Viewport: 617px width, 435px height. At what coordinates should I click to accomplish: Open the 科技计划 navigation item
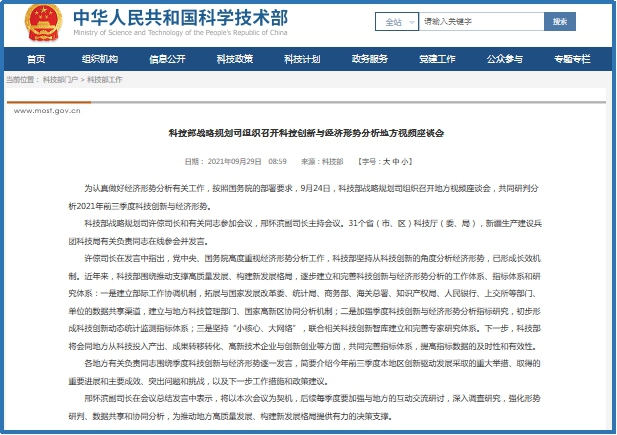pyautogui.click(x=302, y=59)
